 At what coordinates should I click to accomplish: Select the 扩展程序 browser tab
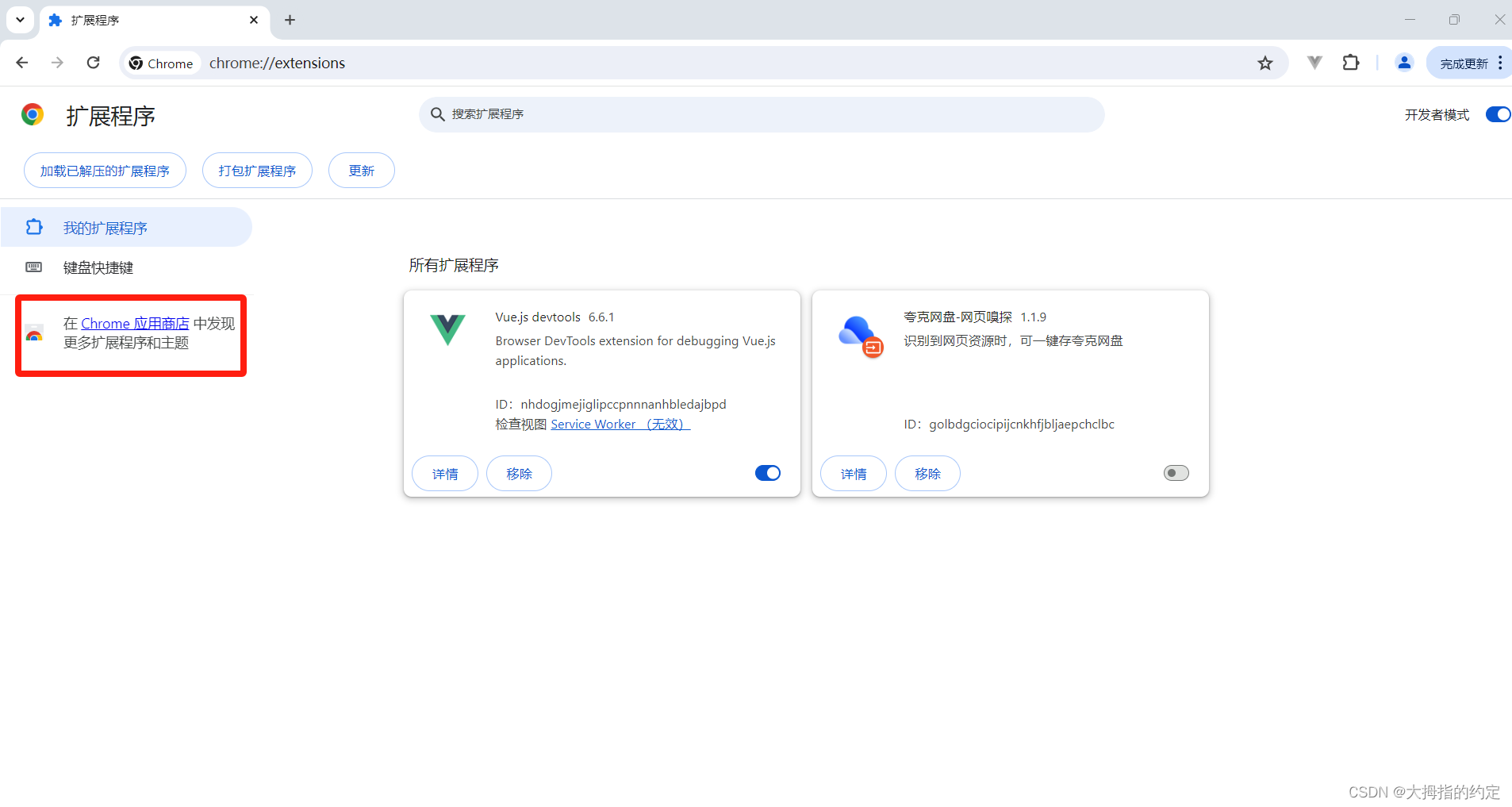(x=155, y=21)
